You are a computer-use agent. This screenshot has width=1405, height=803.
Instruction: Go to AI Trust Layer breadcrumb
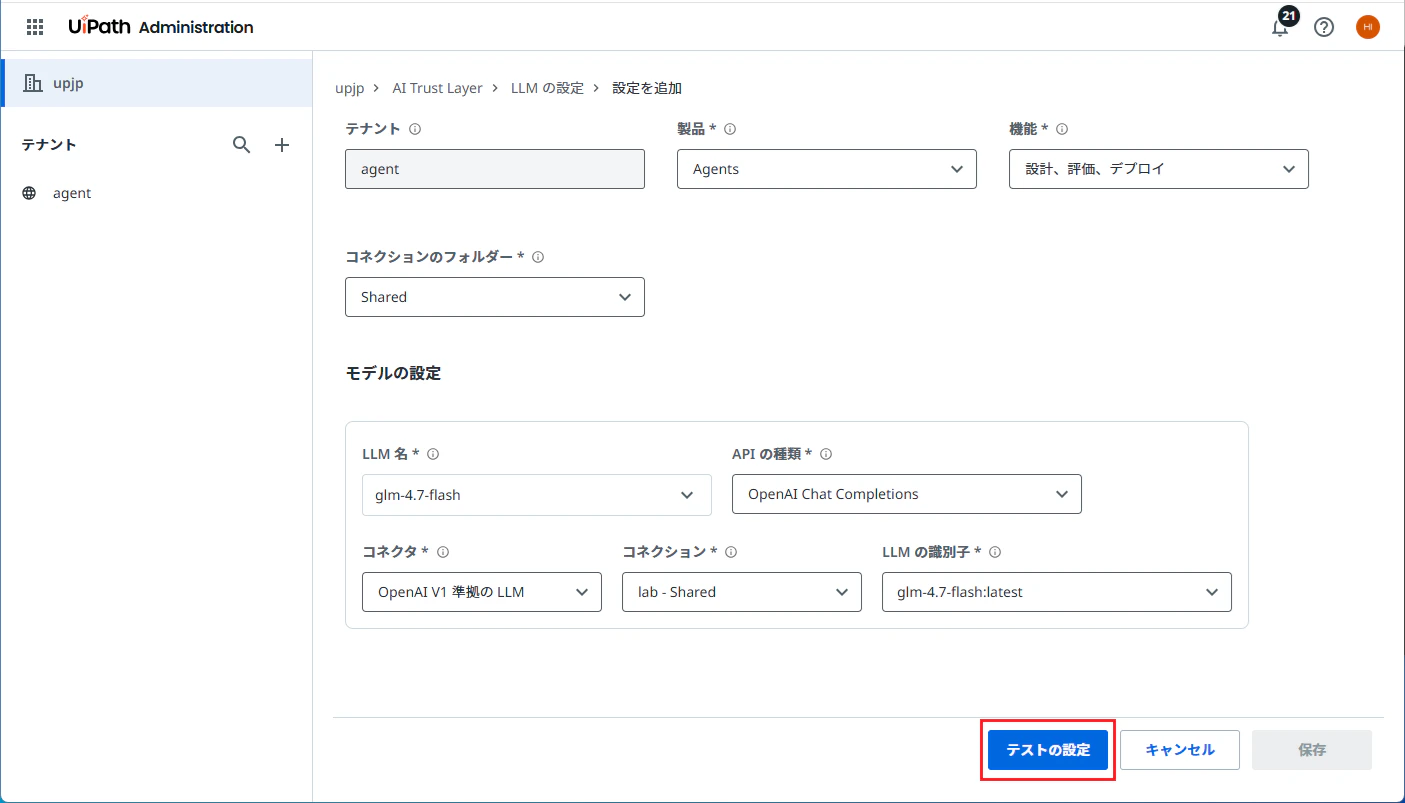click(437, 88)
